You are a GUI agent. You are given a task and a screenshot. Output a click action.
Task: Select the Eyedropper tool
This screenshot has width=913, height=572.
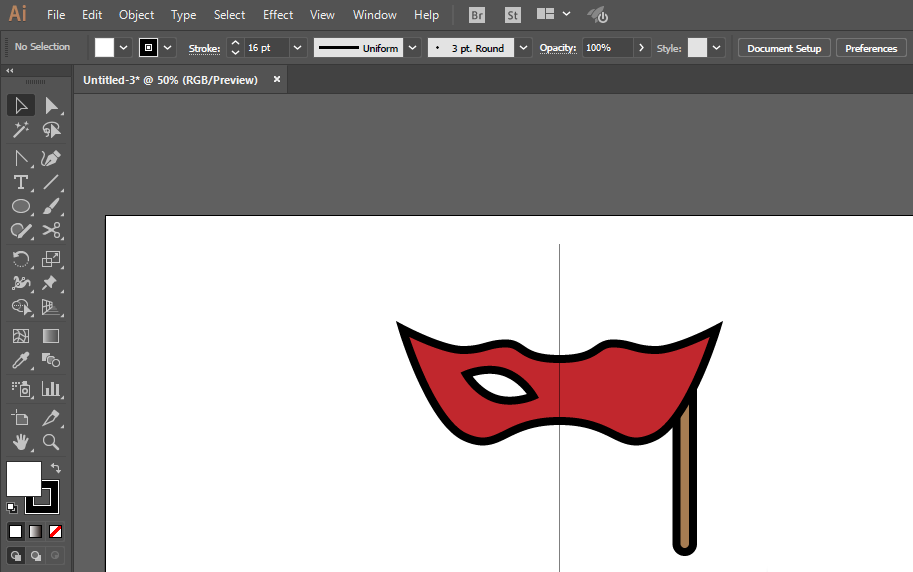click(x=20, y=361)
